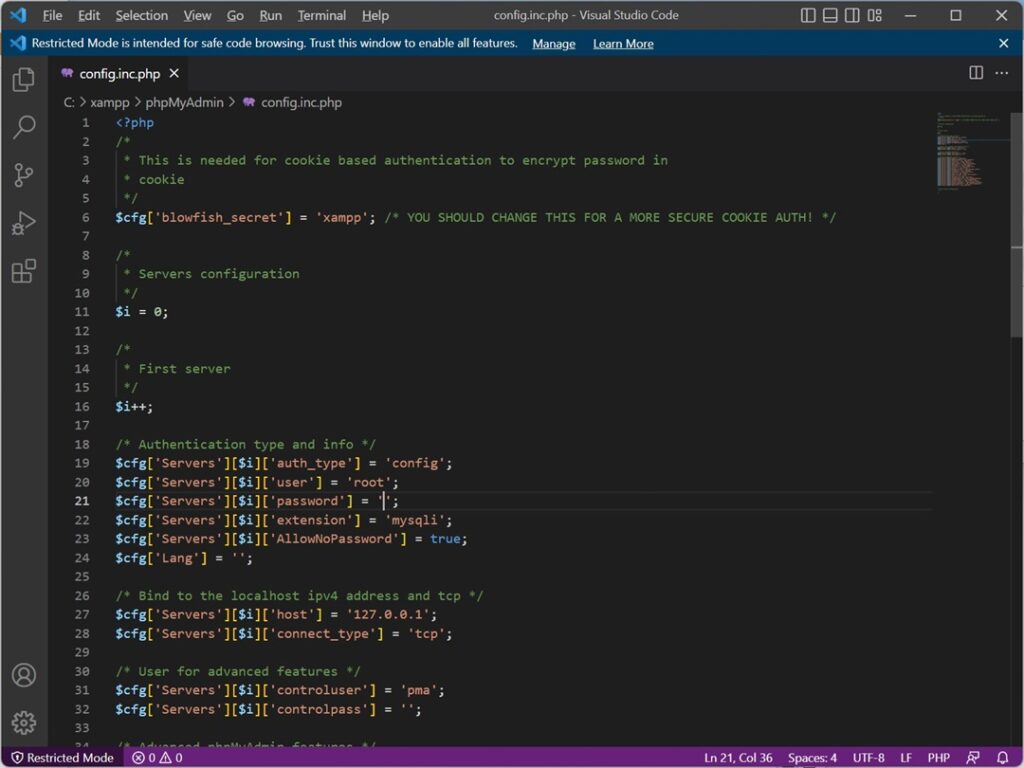1024x768 pixels.
Task: Show errors and warnings from the status bar
Action: tap(157, 757)
